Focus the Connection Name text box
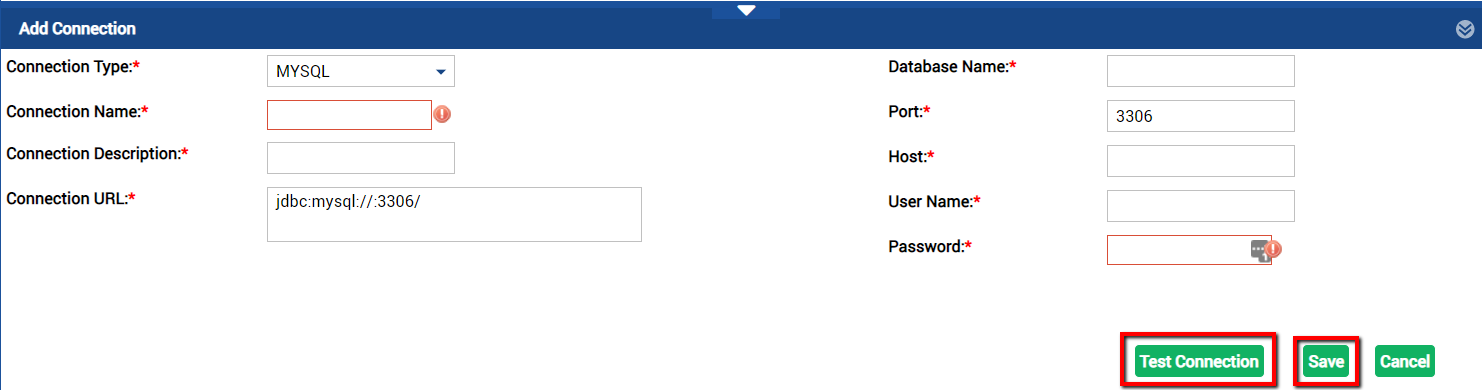 (x=349, y=115)
